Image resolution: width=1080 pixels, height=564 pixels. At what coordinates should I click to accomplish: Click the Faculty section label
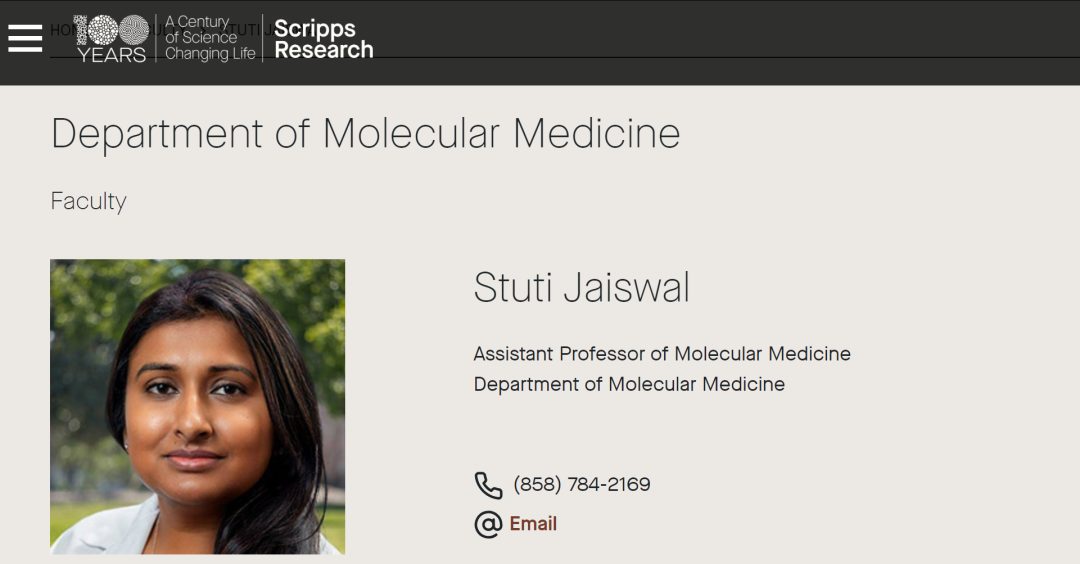(x=89, y=201)
